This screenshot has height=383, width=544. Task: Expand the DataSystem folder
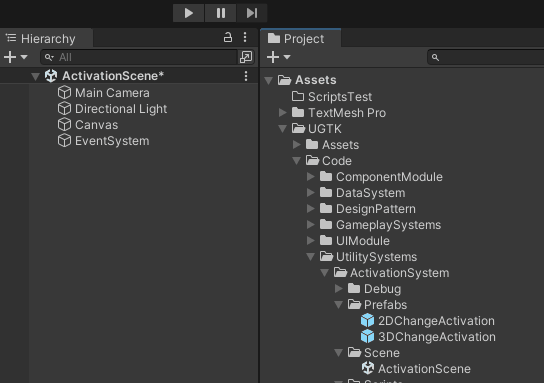click(x=311, y=193)
